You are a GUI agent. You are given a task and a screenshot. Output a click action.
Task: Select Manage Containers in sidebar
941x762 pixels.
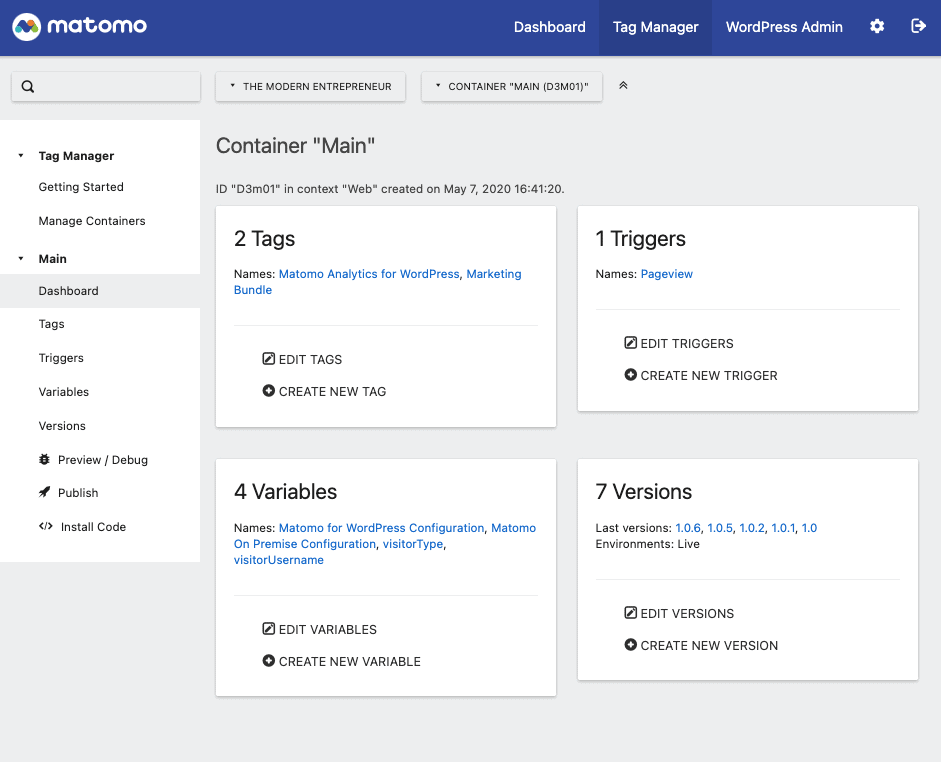(92, 221)
